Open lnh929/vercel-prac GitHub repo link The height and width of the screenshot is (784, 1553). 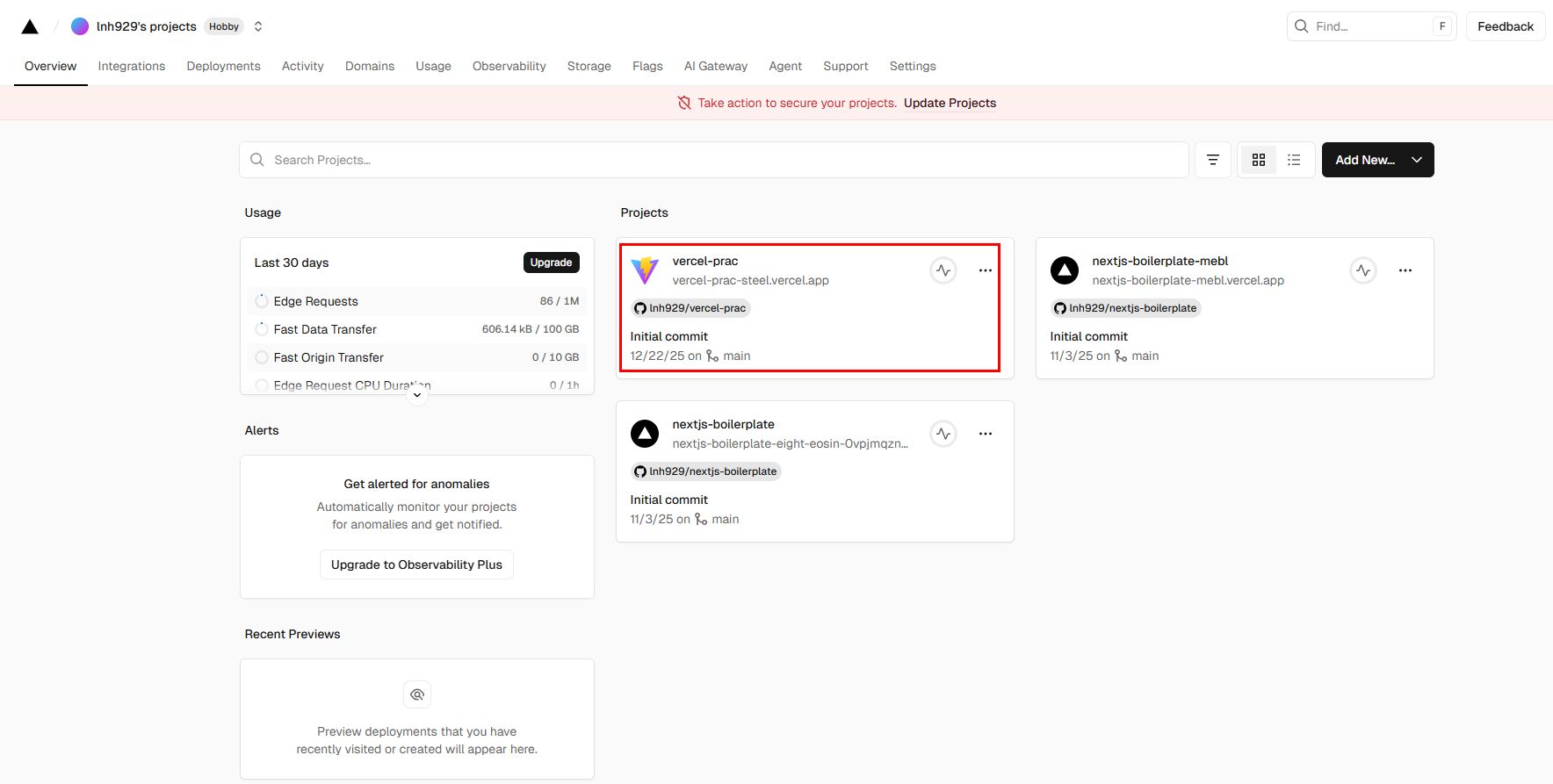point(691,308)
